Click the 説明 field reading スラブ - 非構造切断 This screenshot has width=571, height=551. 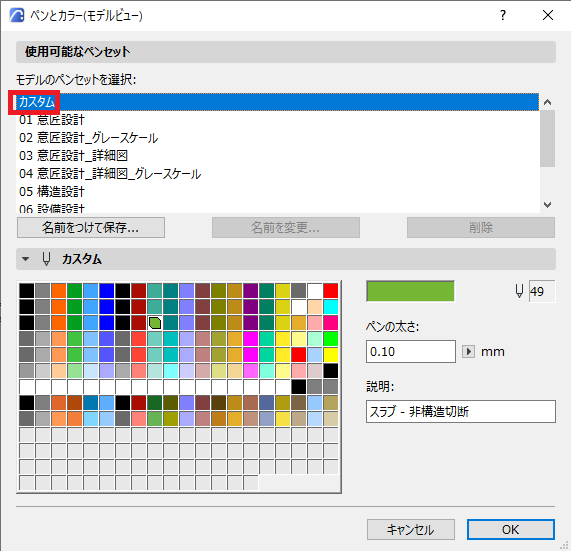tap(461, 412)
